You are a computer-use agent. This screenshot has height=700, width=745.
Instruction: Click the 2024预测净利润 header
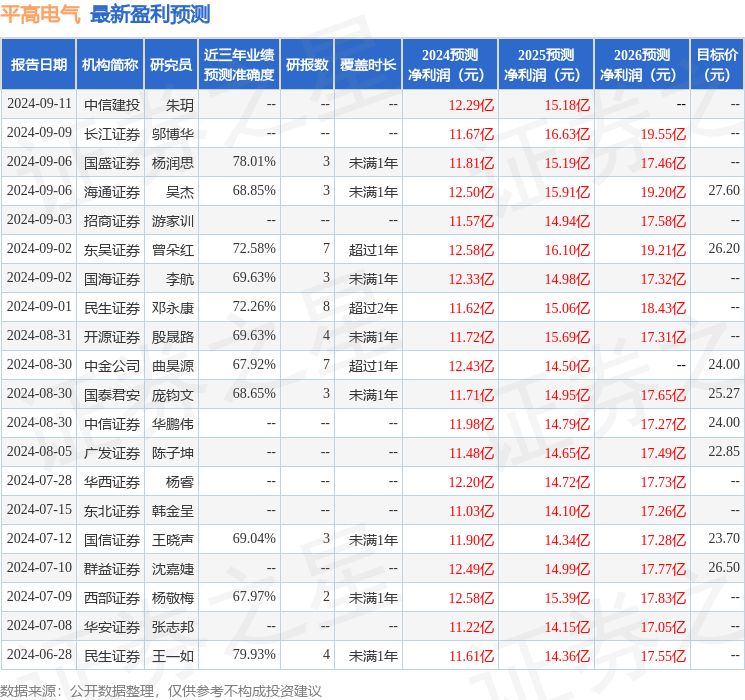[x=450, y=65]
